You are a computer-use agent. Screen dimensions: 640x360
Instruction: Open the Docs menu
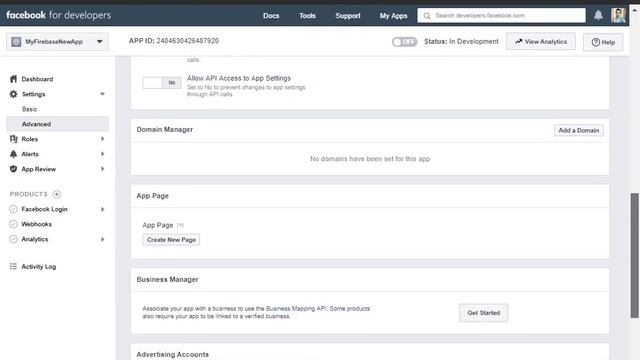271,16
